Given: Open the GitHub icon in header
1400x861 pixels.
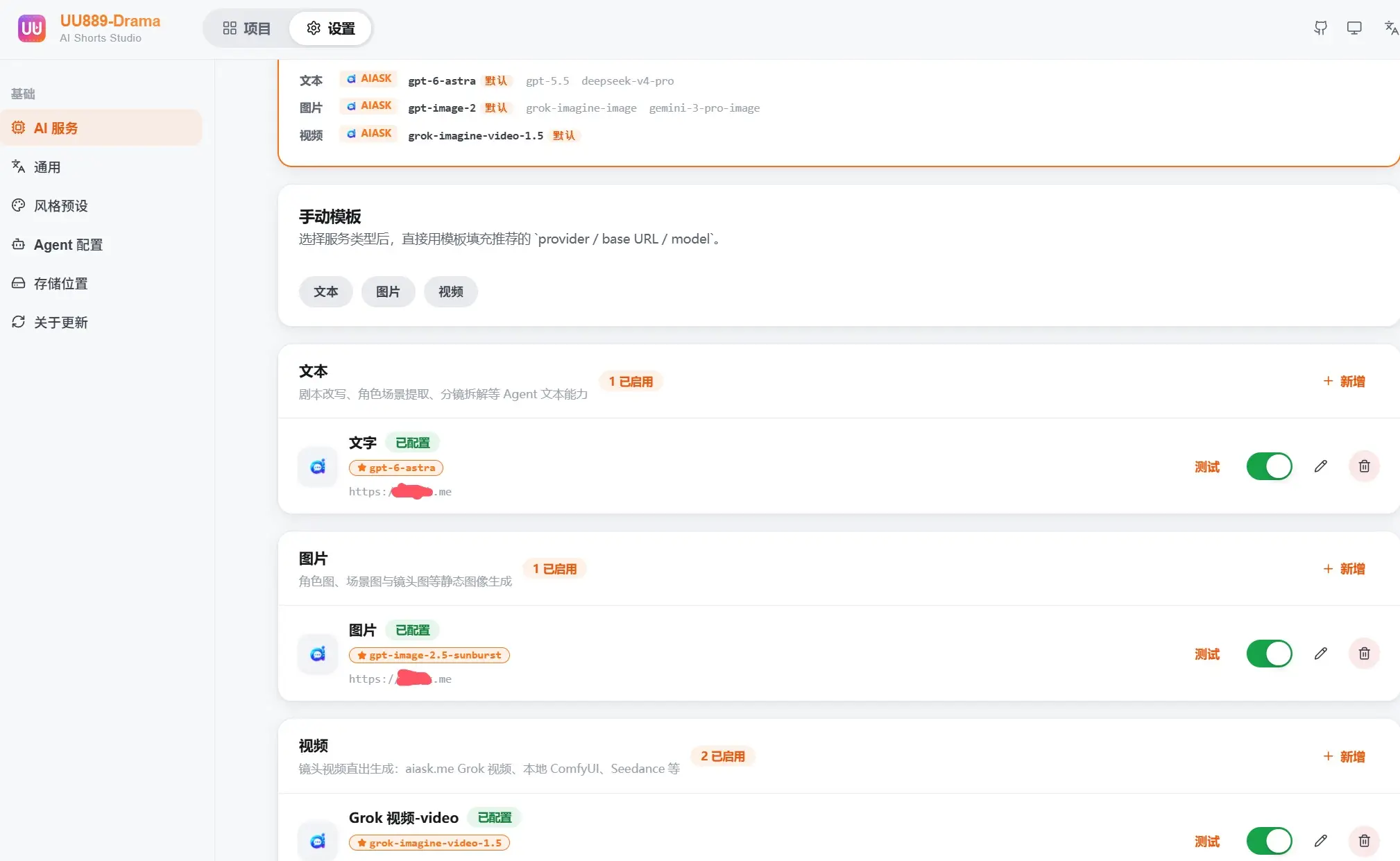Looking at the screenshot, I should point(1320,28).
